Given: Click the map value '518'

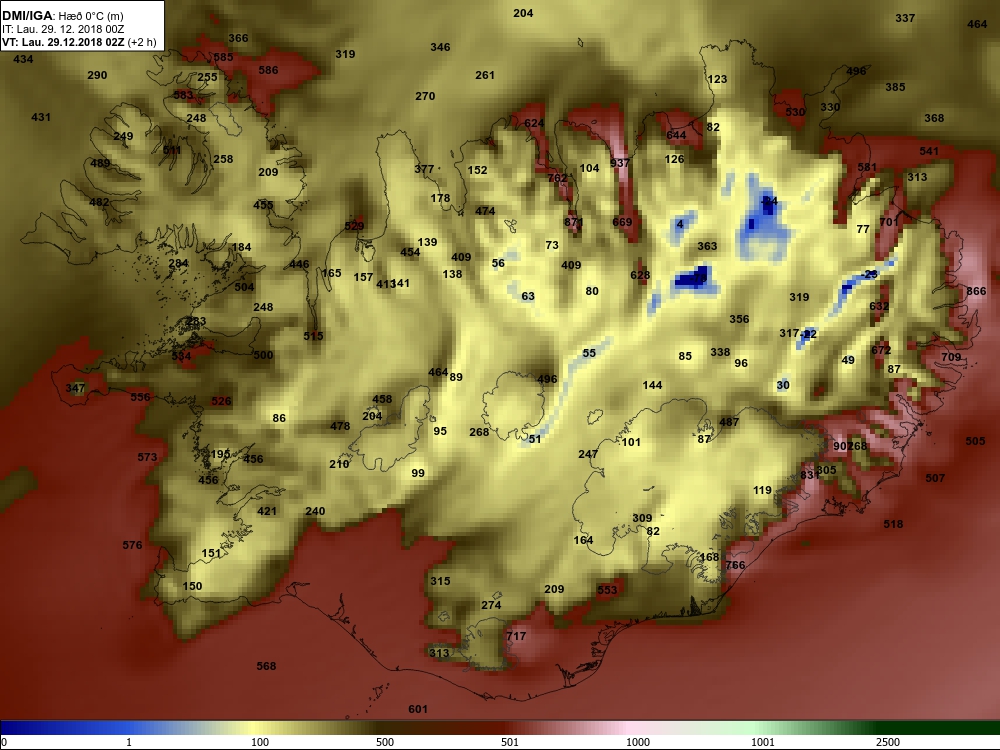Looking at the screenshot, I should 893,524.
